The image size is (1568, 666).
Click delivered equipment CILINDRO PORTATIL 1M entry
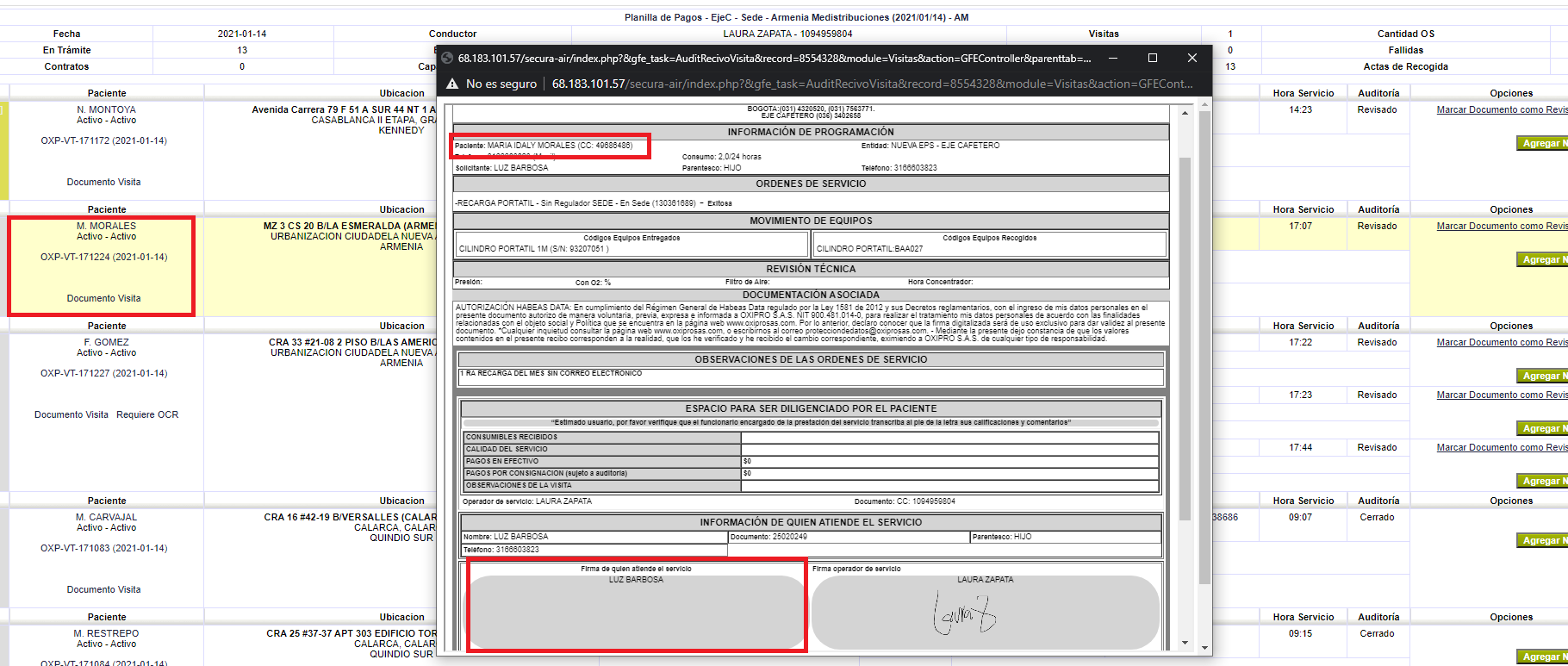(533, 249)
